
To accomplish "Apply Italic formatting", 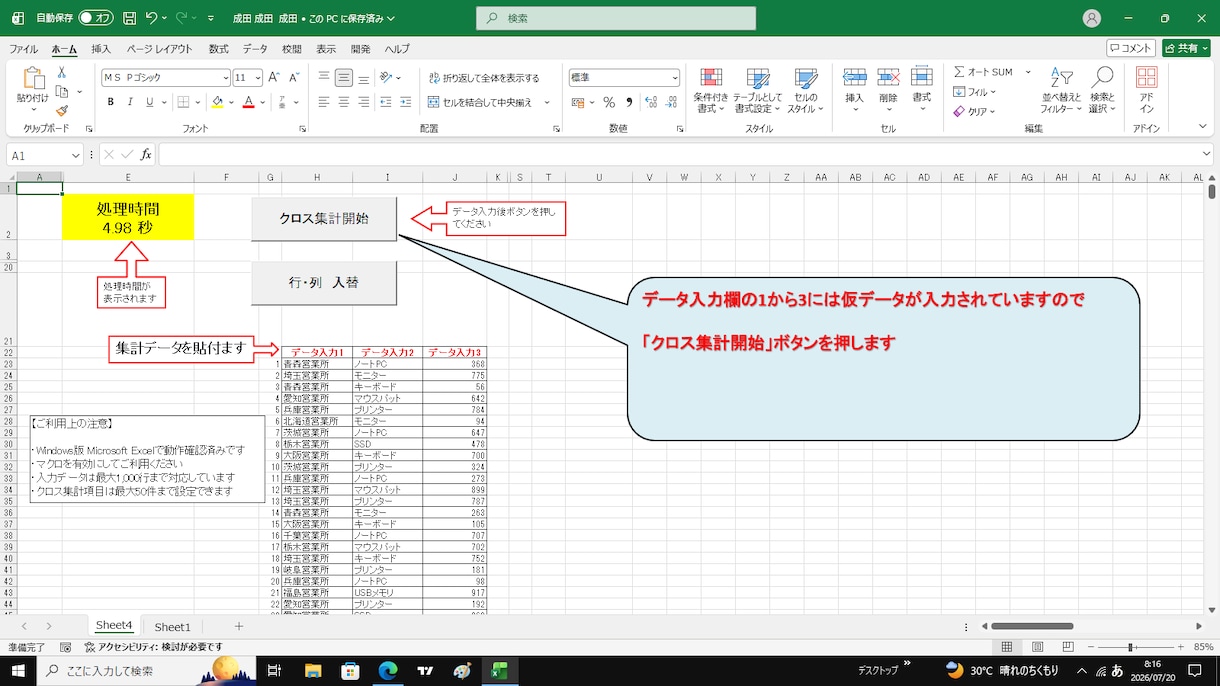I will coord(132,102).
